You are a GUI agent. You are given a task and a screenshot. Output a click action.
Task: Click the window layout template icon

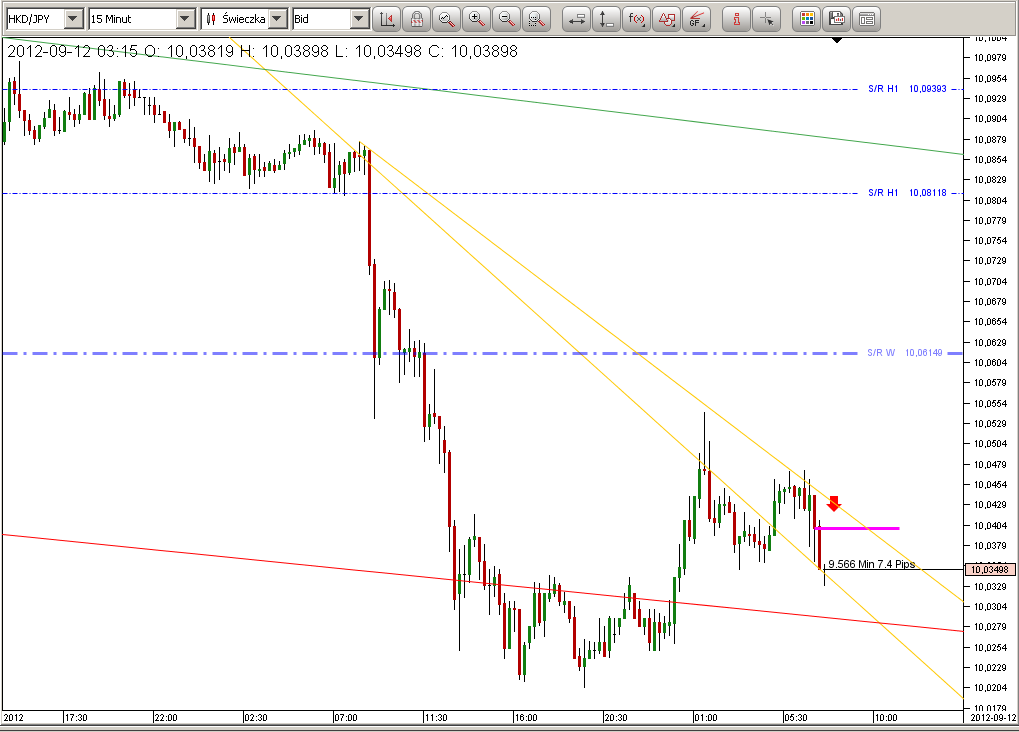(866, 20)
